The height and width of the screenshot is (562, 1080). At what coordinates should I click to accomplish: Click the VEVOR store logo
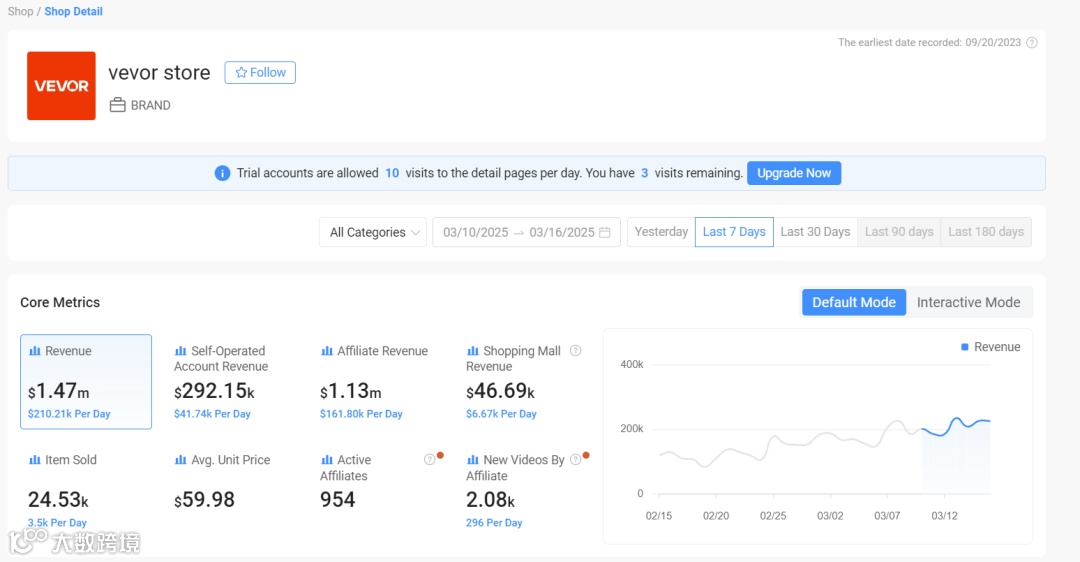(61, 86)
